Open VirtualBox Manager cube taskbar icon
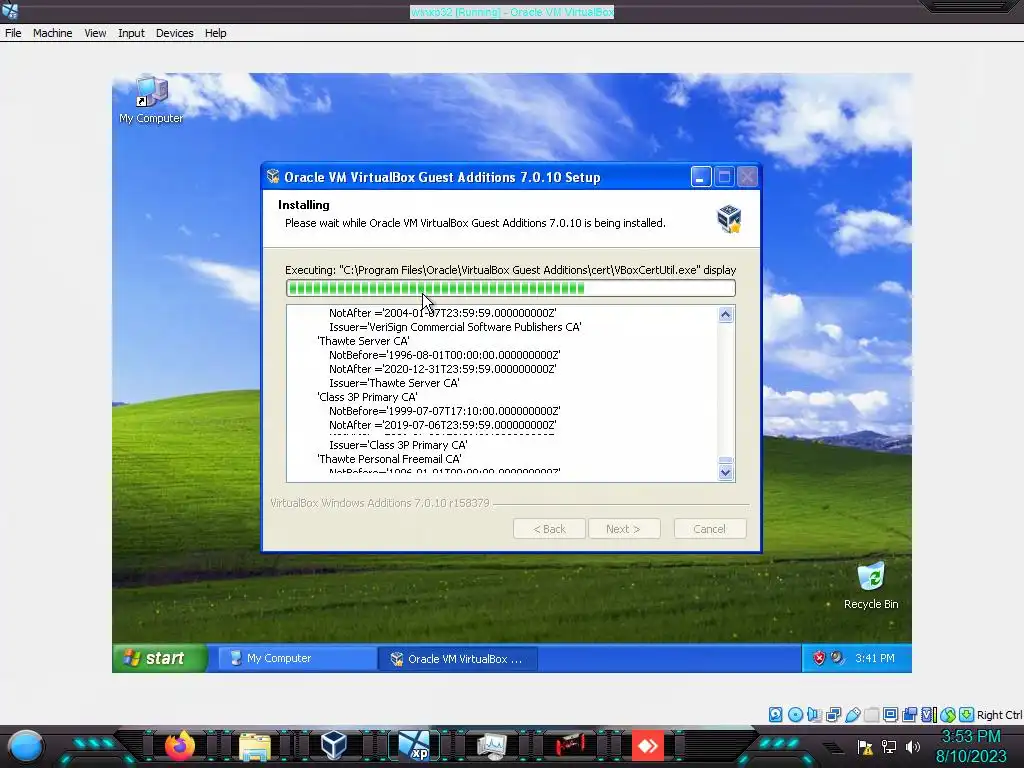The height and width of the screenshot is (768, 1024). pos(333,746)
